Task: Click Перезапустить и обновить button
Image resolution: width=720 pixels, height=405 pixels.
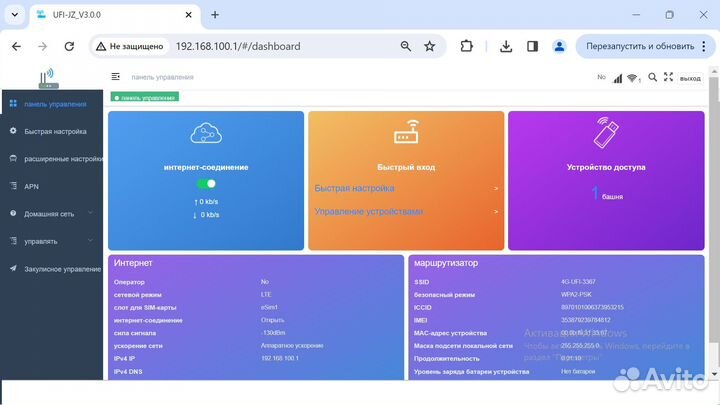Action: coord(639,46)
